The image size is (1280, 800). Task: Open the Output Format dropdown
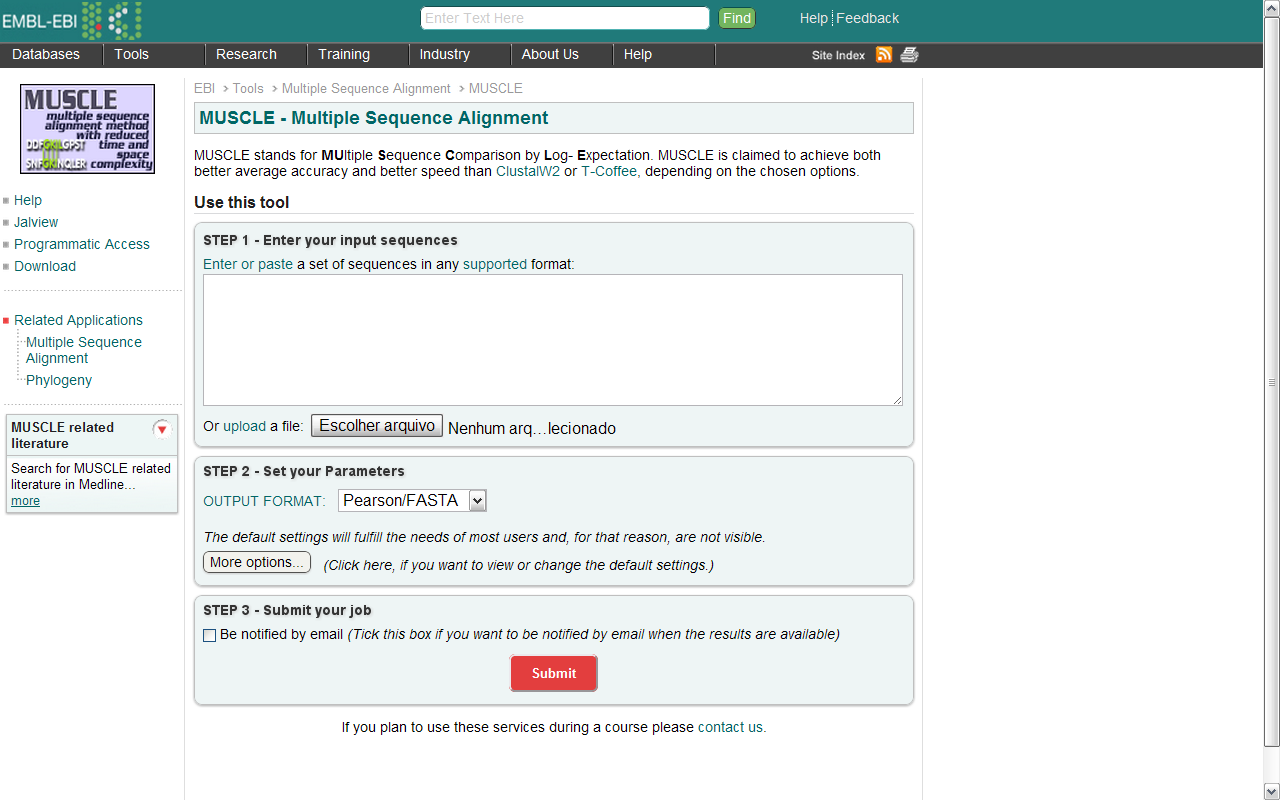pyautogui.click(x=412, y=501)
